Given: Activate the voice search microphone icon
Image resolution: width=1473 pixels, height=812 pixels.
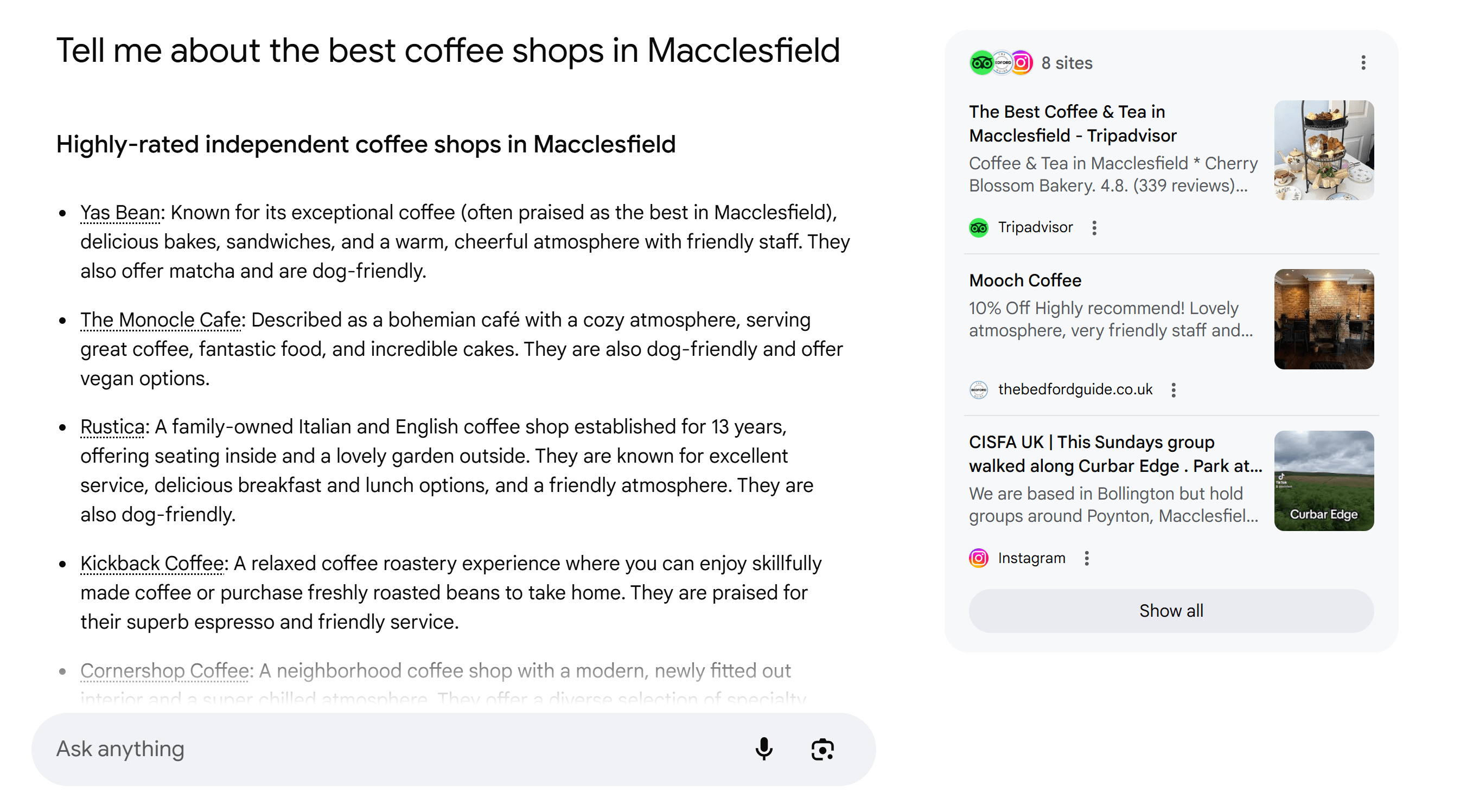Looking at the screenshot, I should [x=764, y=749].
